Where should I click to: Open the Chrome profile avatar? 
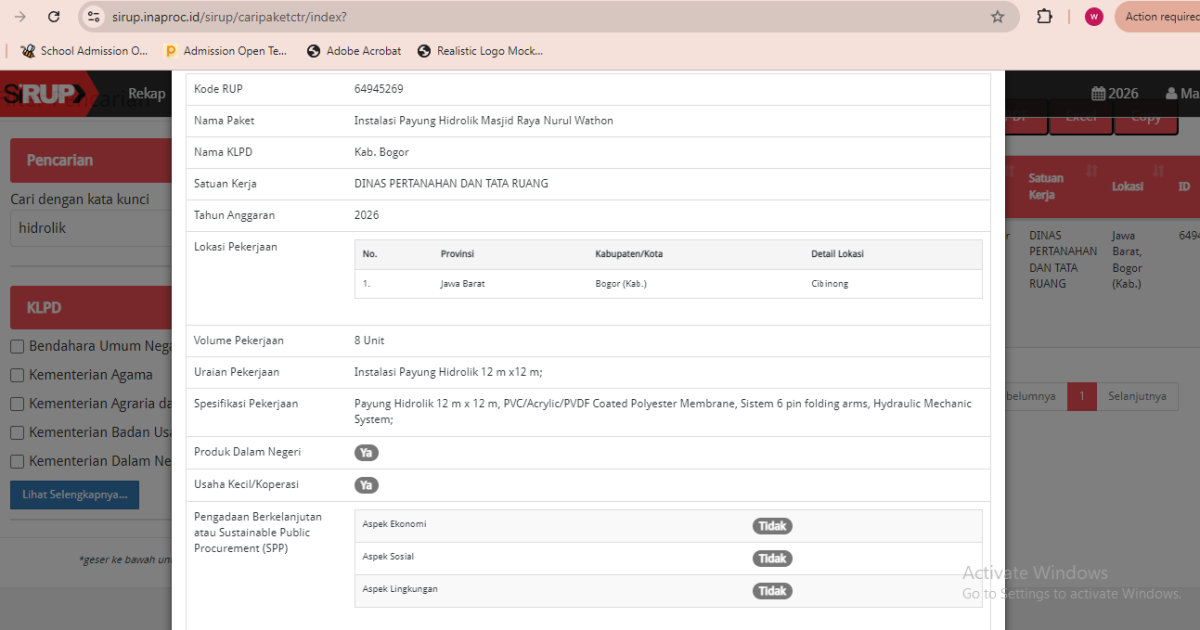click(x=1094, y=17)
